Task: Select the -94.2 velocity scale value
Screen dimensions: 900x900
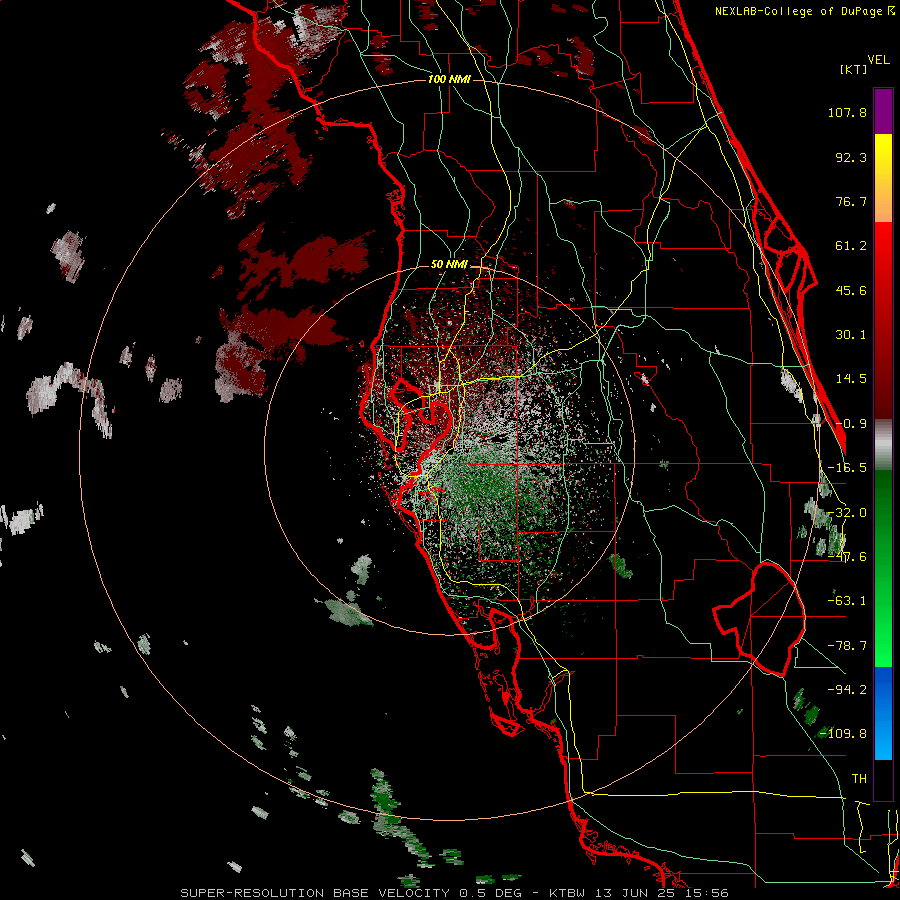Action: (847, 690)
